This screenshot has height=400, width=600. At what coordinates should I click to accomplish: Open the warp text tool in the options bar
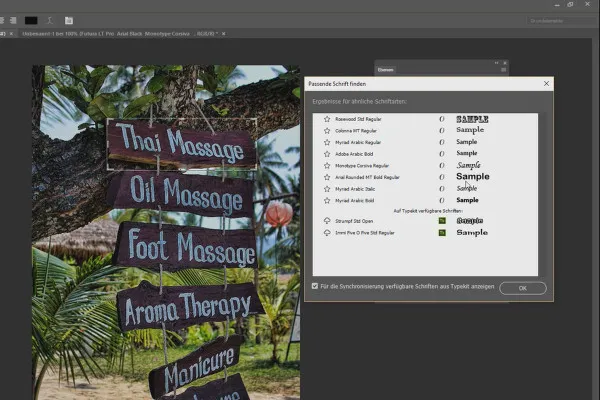(50, 21)
